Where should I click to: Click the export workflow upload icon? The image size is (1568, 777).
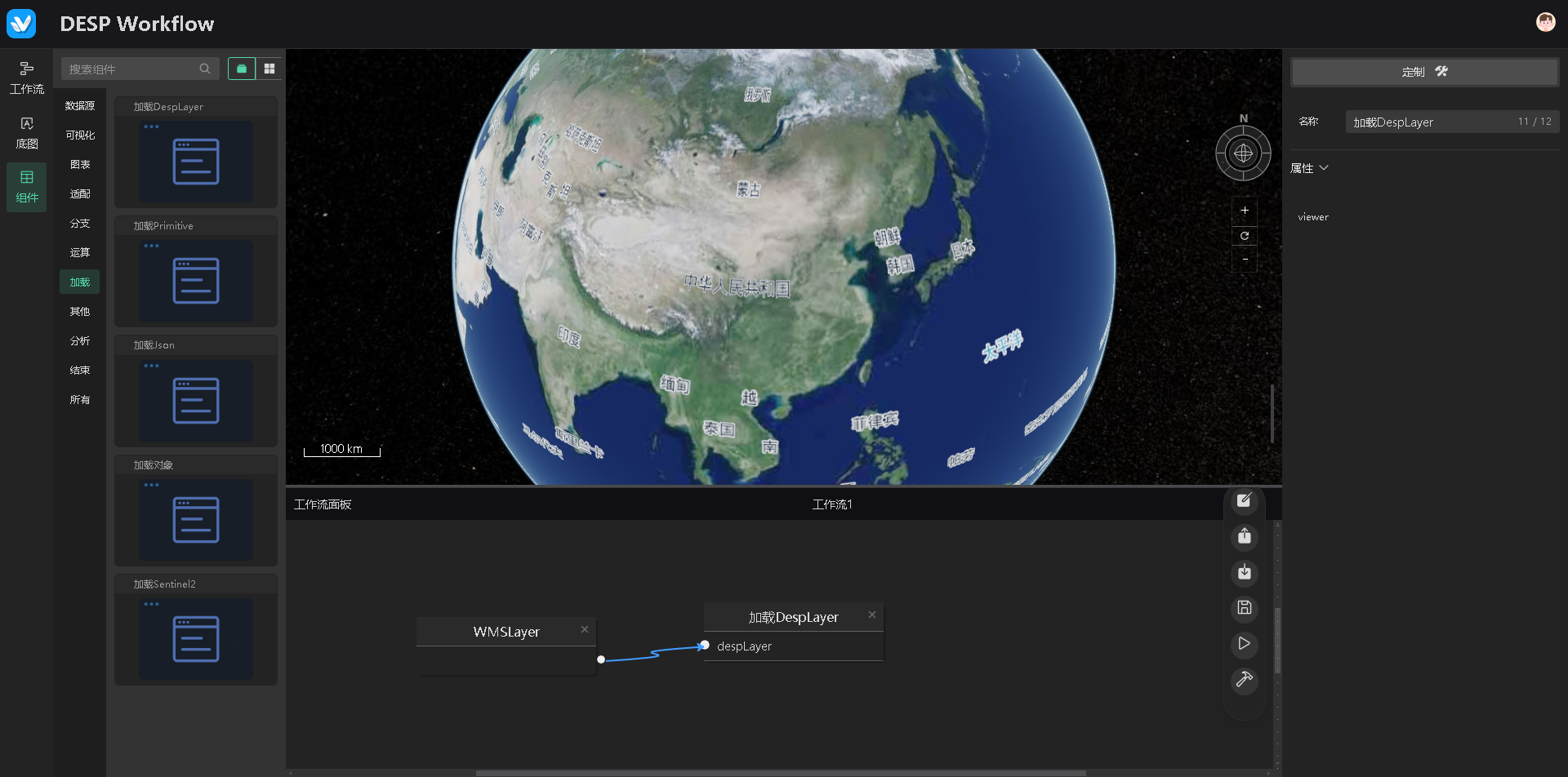point(1244,536)
